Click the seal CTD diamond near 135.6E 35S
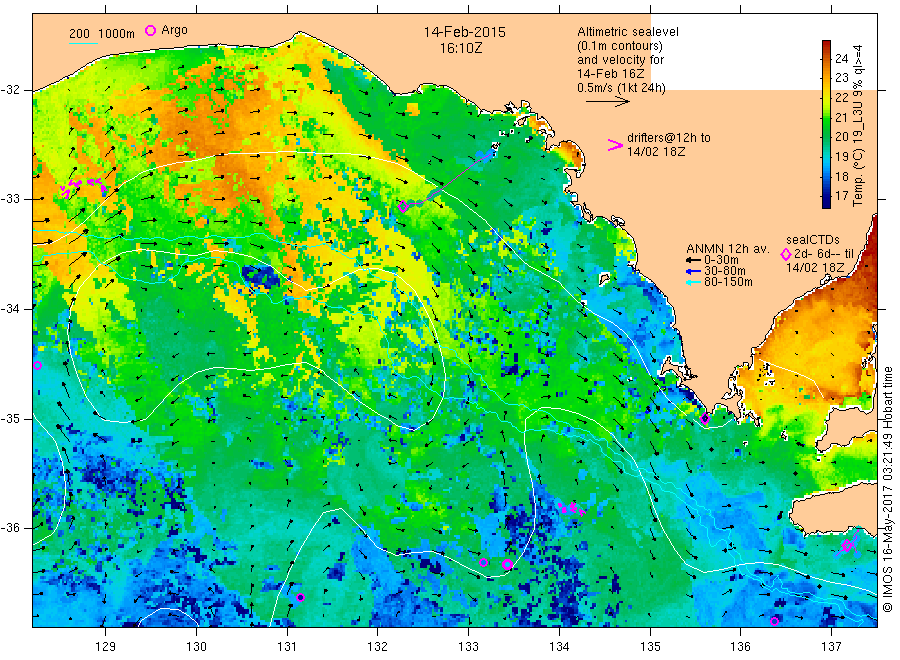This screenshot has height=660, width=900. 705,418
